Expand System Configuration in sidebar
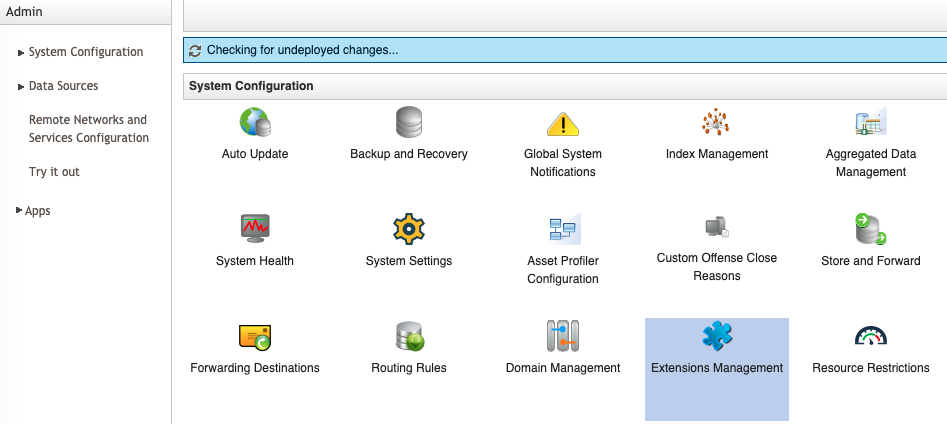 [x=21, y=53]
